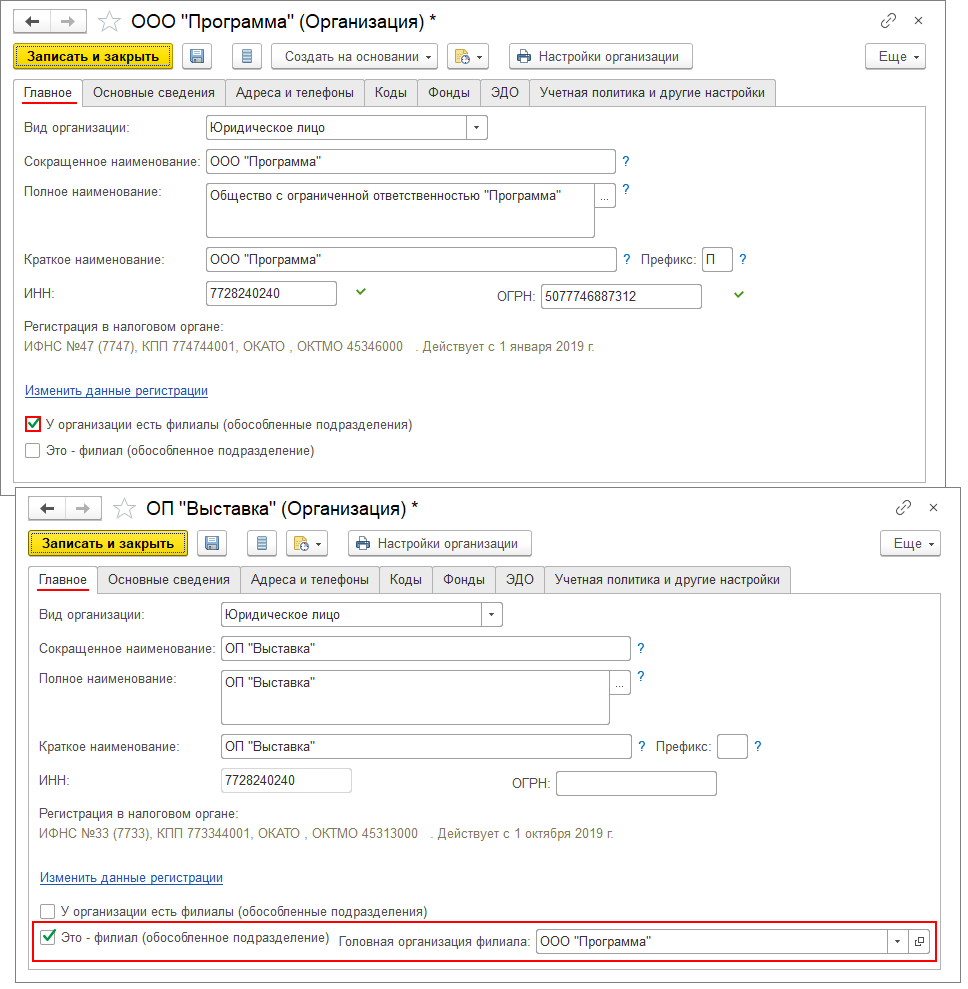The height and width of the screenshot is (989, 968).
Task: Save ОП "Выставка" with diskette icon
Action: (x=213, y=544)
